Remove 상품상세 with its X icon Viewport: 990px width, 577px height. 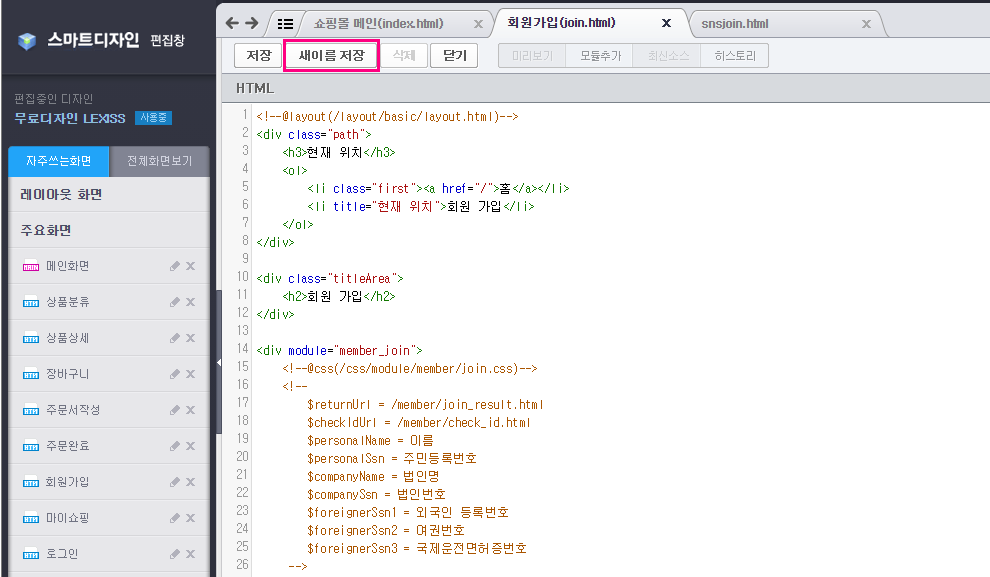point(190,338)
